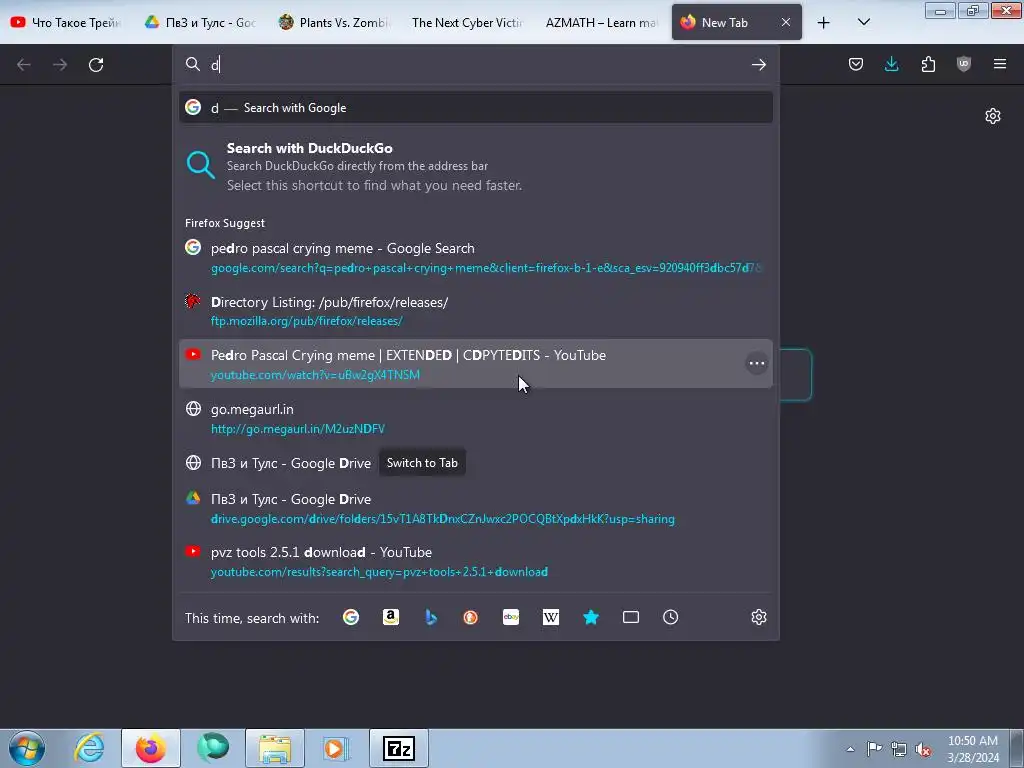Search this time with DuckDuckGo icon
1024x768 pixels.
[470, 617]
